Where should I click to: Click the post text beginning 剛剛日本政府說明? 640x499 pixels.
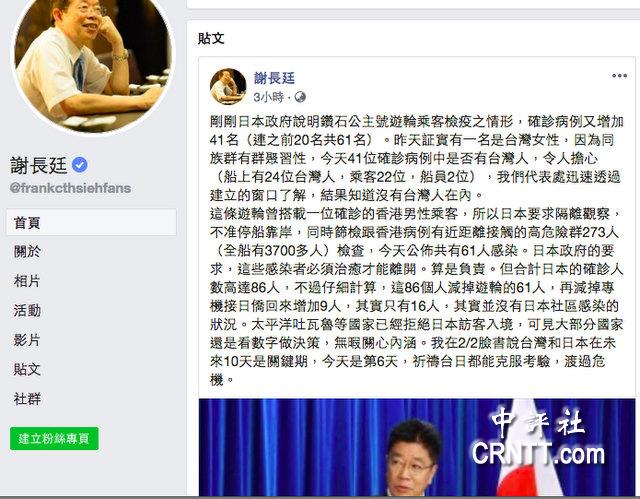(416, 251)
